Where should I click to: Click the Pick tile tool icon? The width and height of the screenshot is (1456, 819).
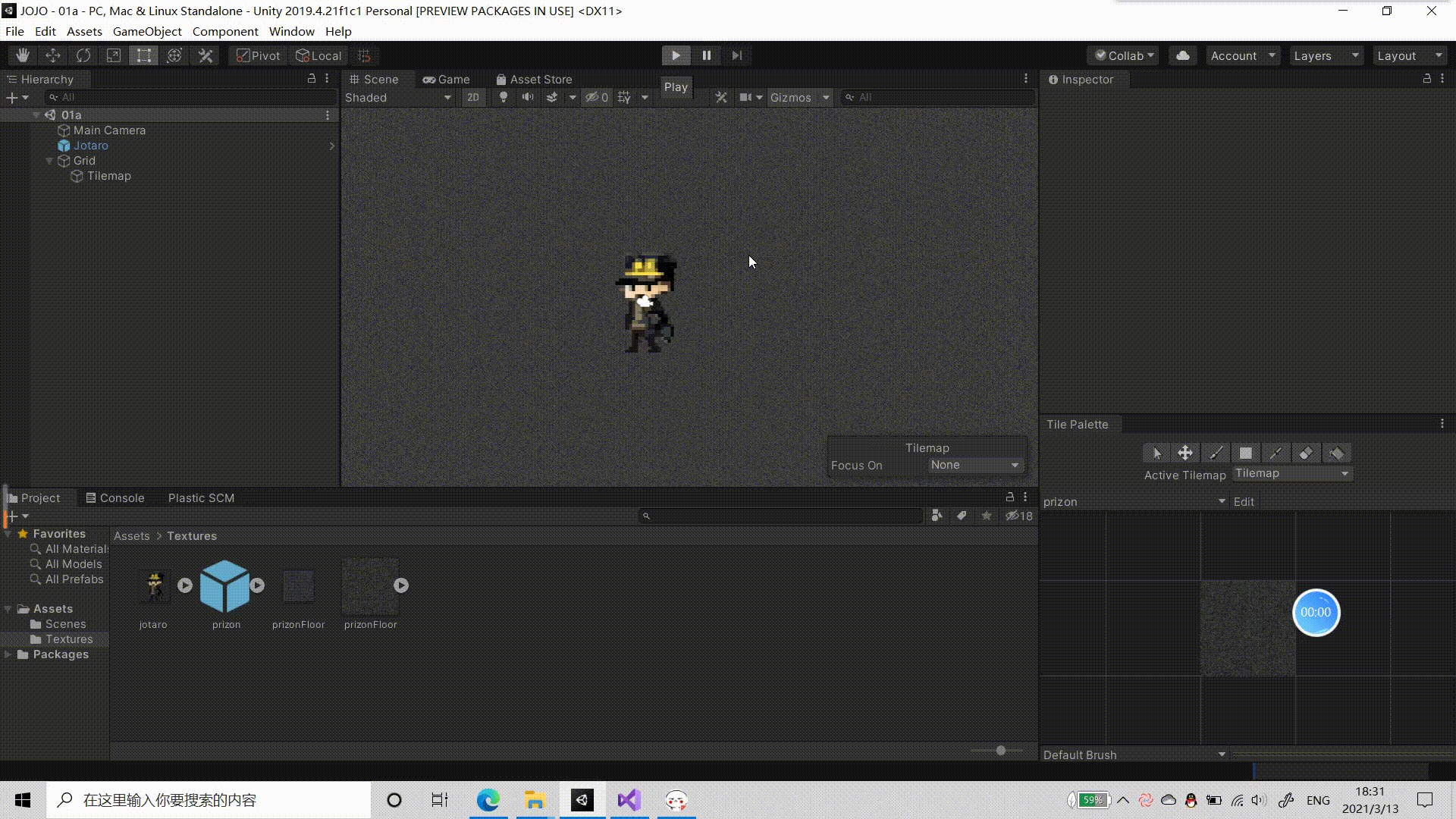point(1276,453)
